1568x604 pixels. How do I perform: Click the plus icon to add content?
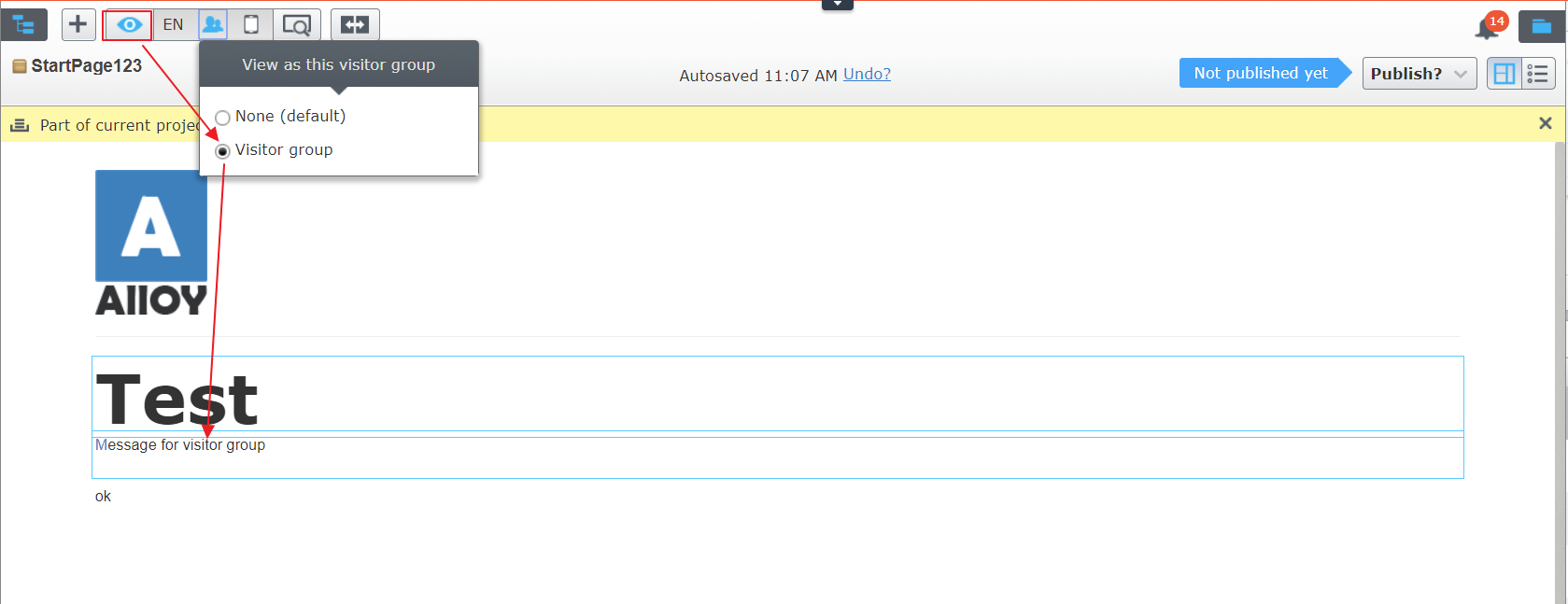pyautogui.click(x=78, y=24)
